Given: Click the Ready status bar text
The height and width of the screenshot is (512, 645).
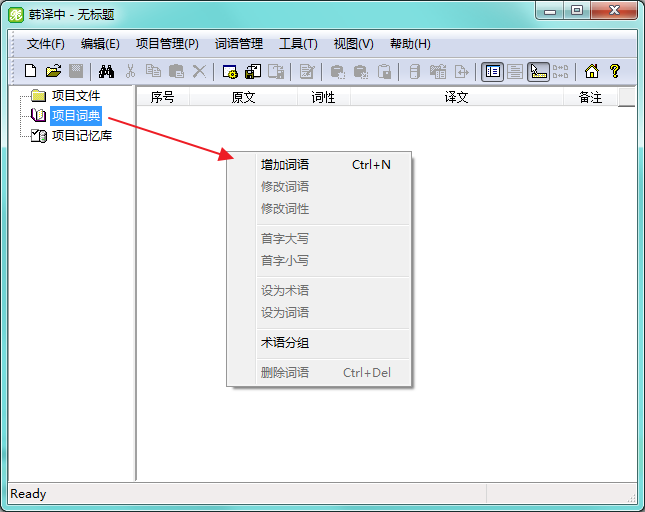Looking at the screenshot, I should coord(28,493).
